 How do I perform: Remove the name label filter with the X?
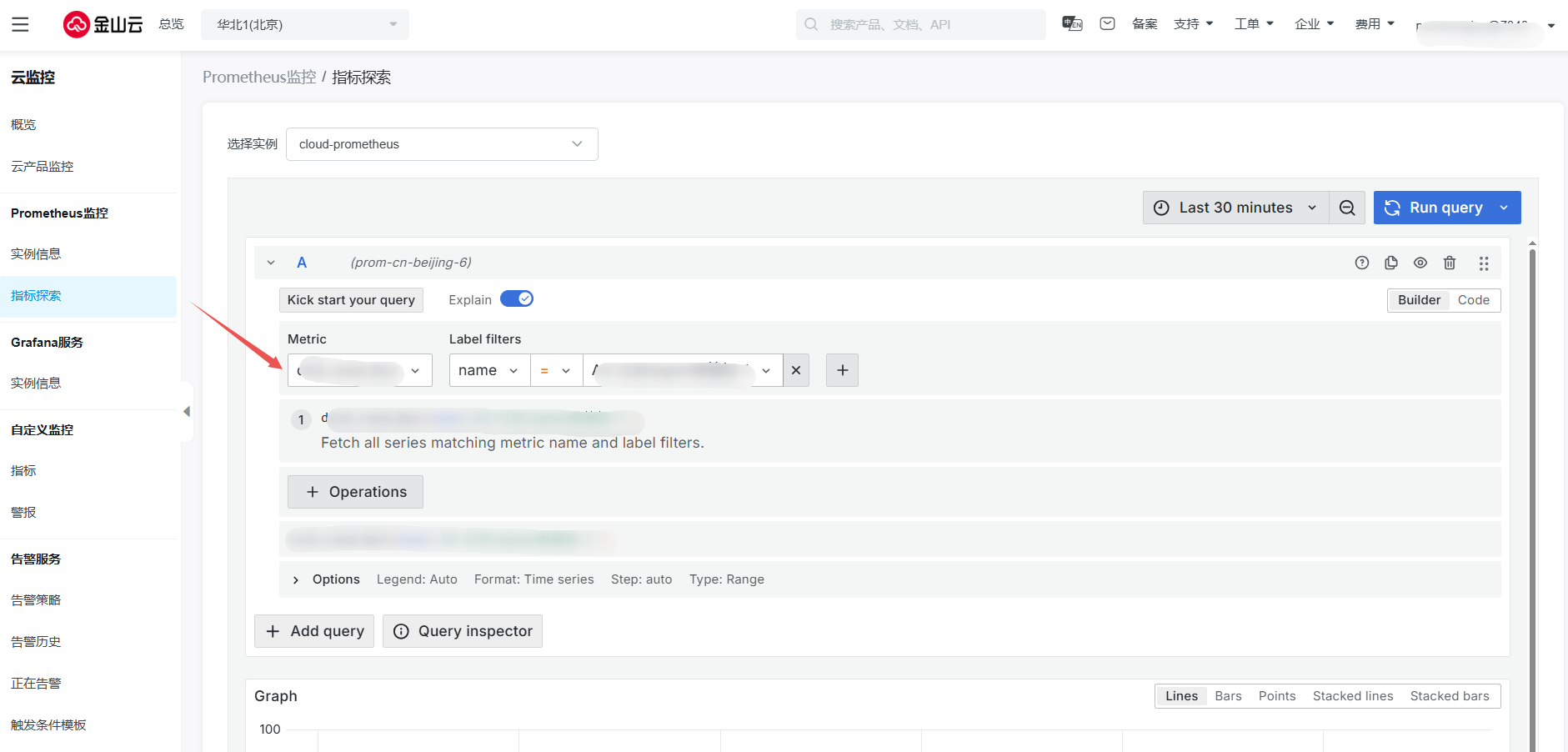click(x=796, y=370)
